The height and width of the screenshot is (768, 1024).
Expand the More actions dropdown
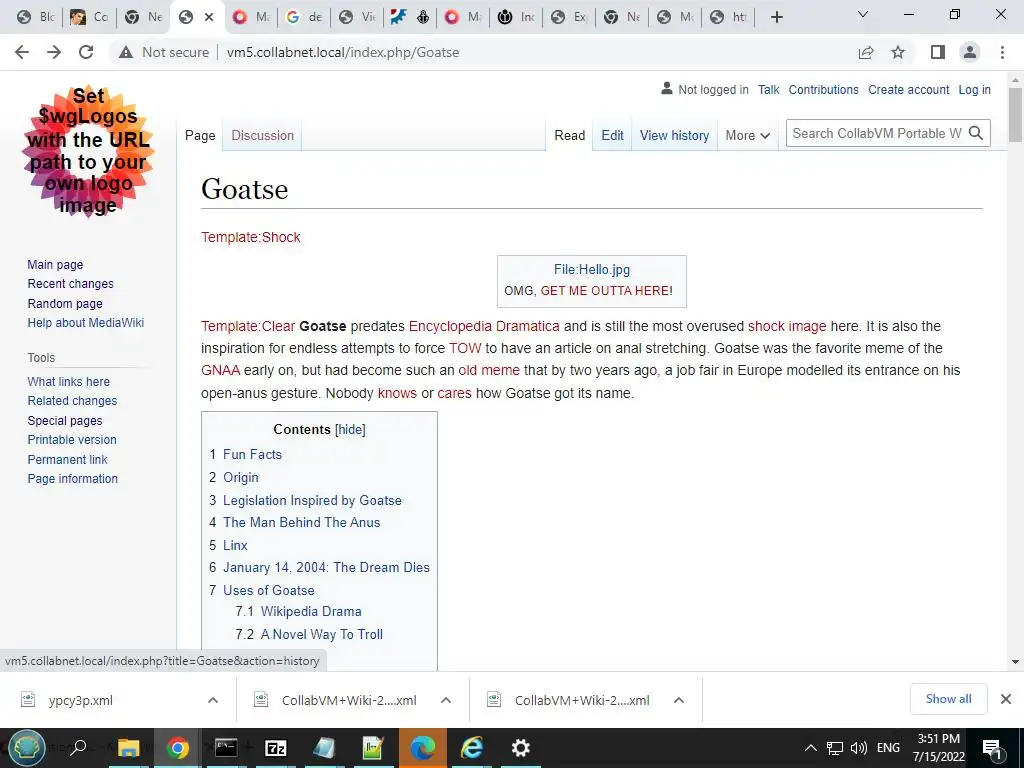[747, 135]
